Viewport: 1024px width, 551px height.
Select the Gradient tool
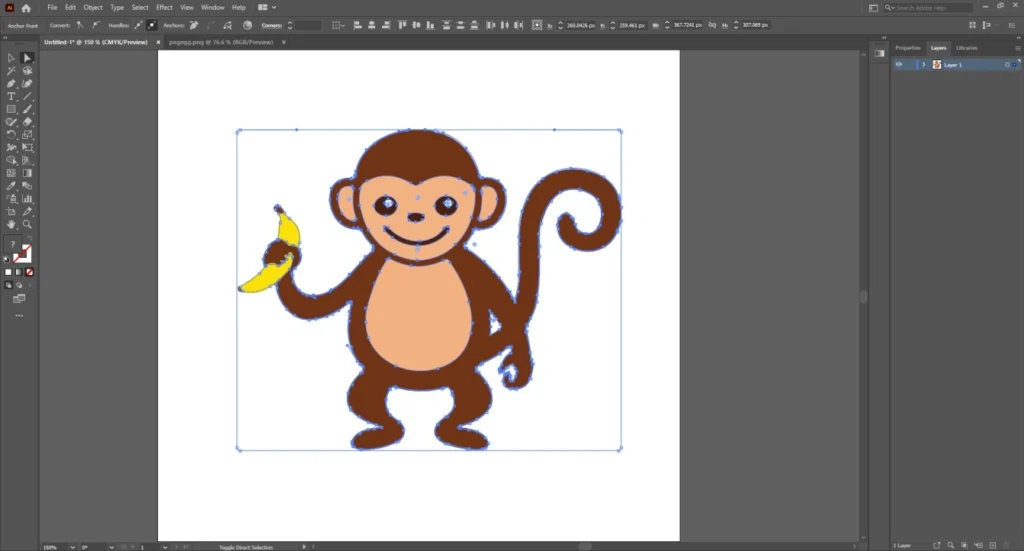pos(27,173)
